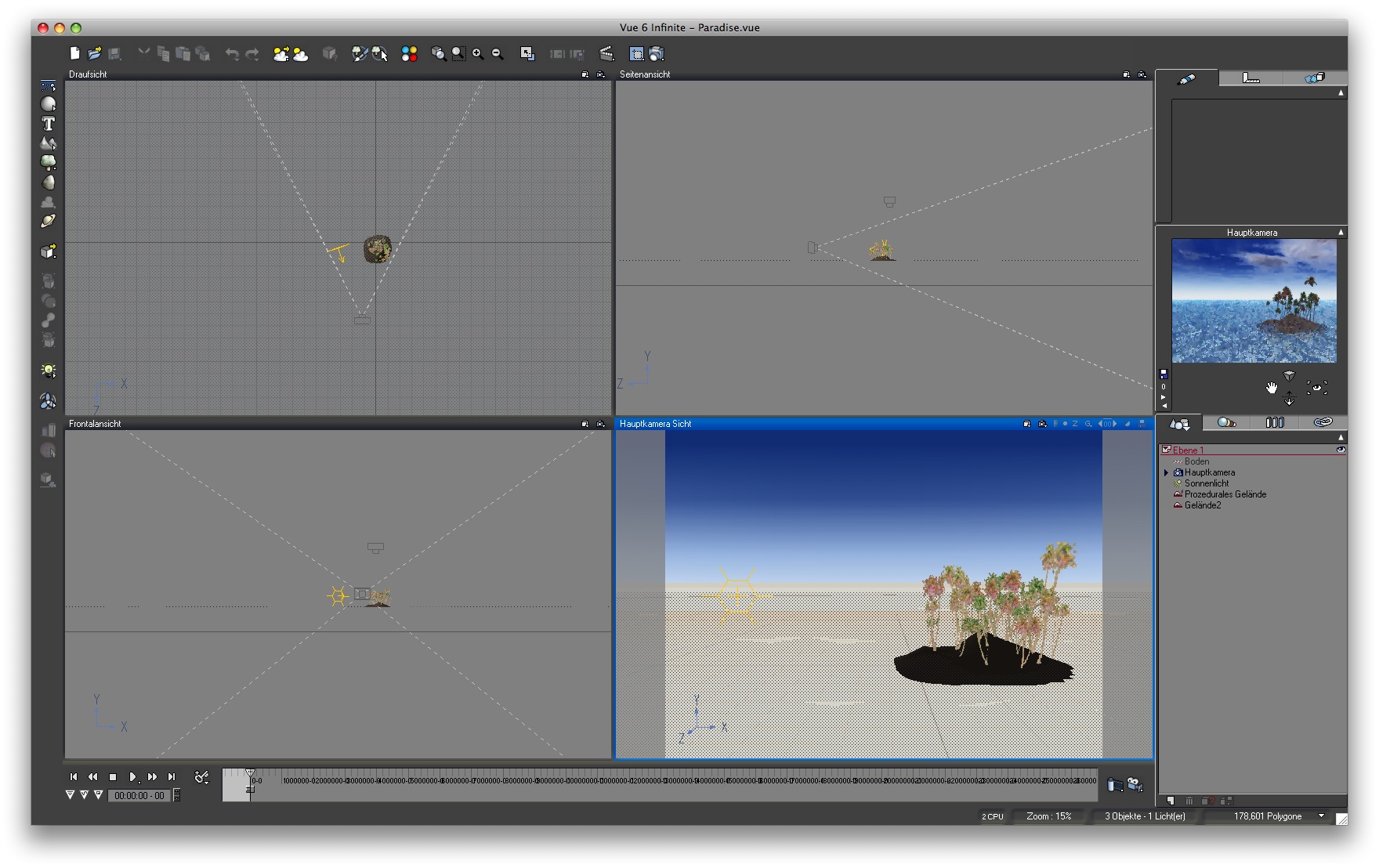The image size is (1379, 868).
Task: Open the Materials spheres tab
Action: [x=1226, y=423]
